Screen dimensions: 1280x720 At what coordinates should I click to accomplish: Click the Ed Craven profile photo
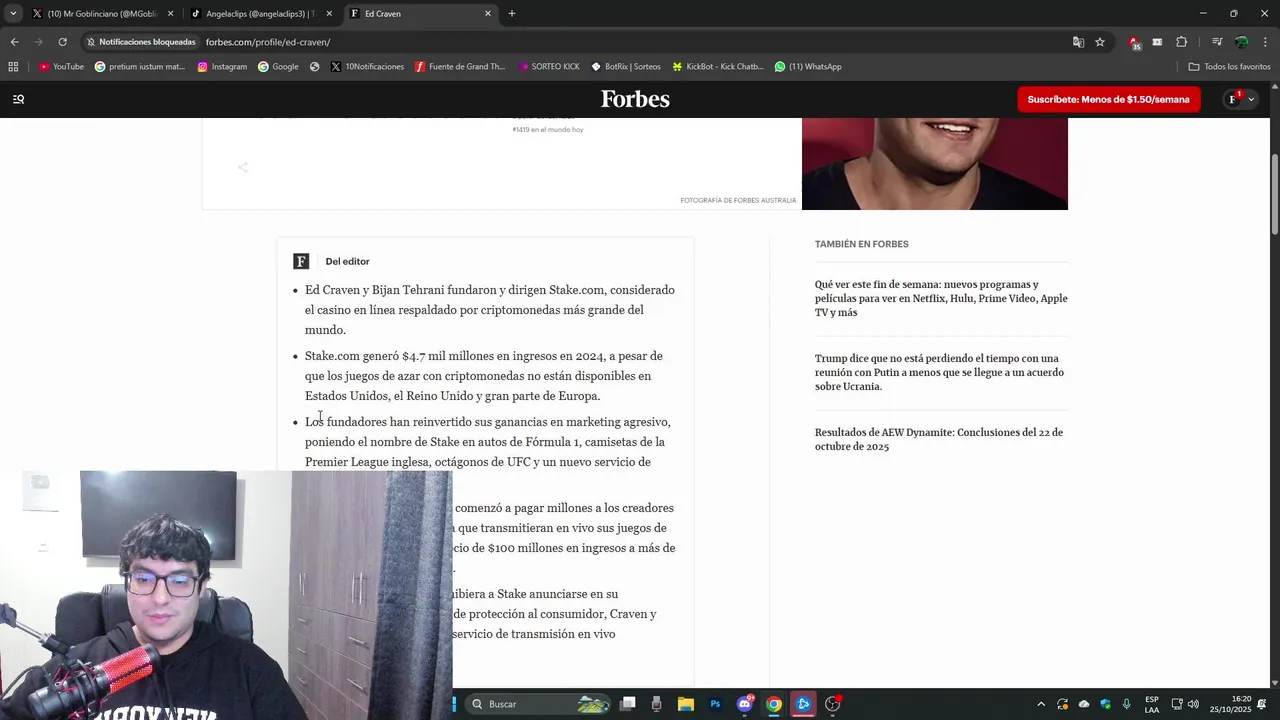click(x=935, y=164)
